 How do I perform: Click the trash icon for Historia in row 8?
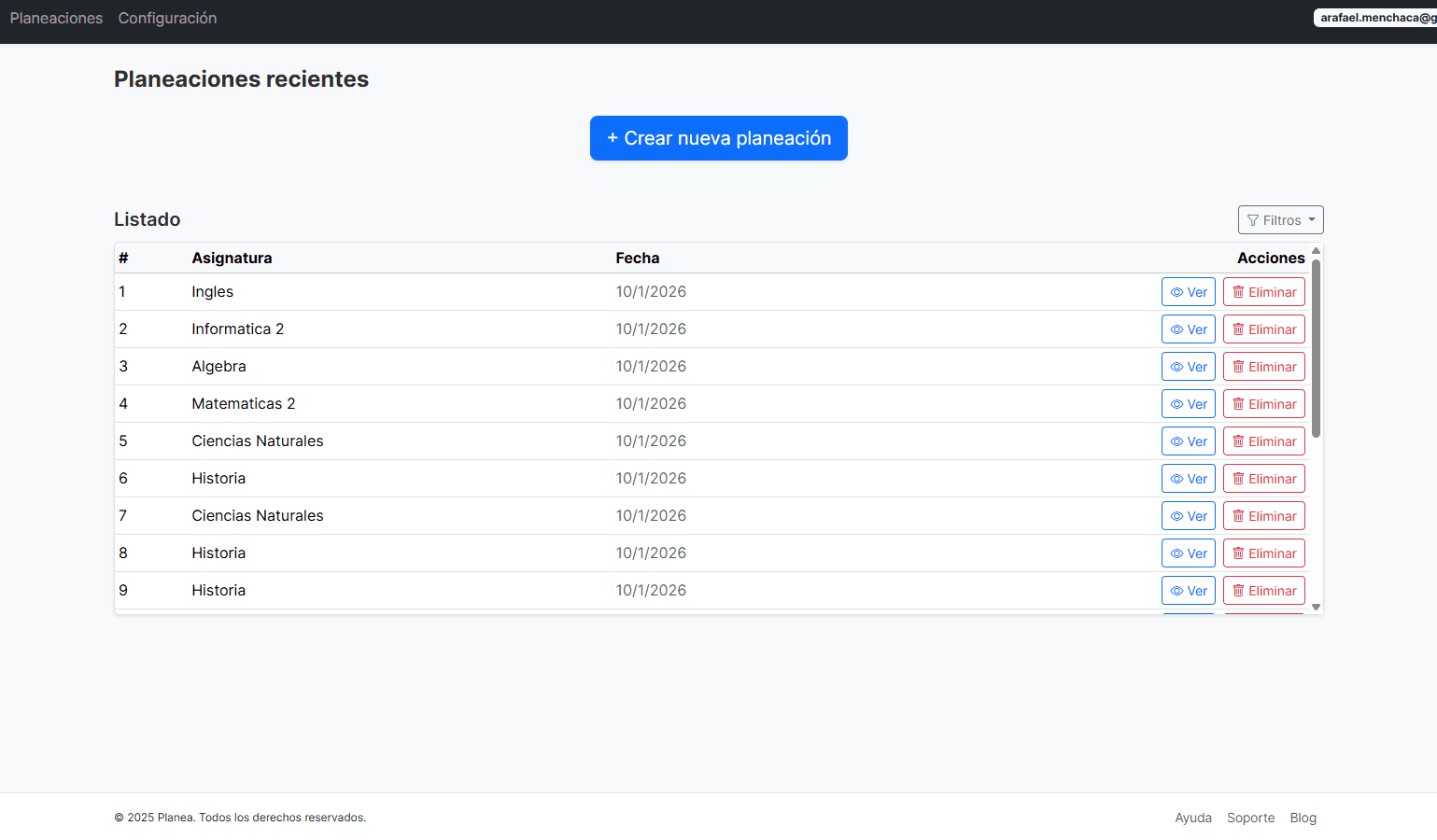1239,553
